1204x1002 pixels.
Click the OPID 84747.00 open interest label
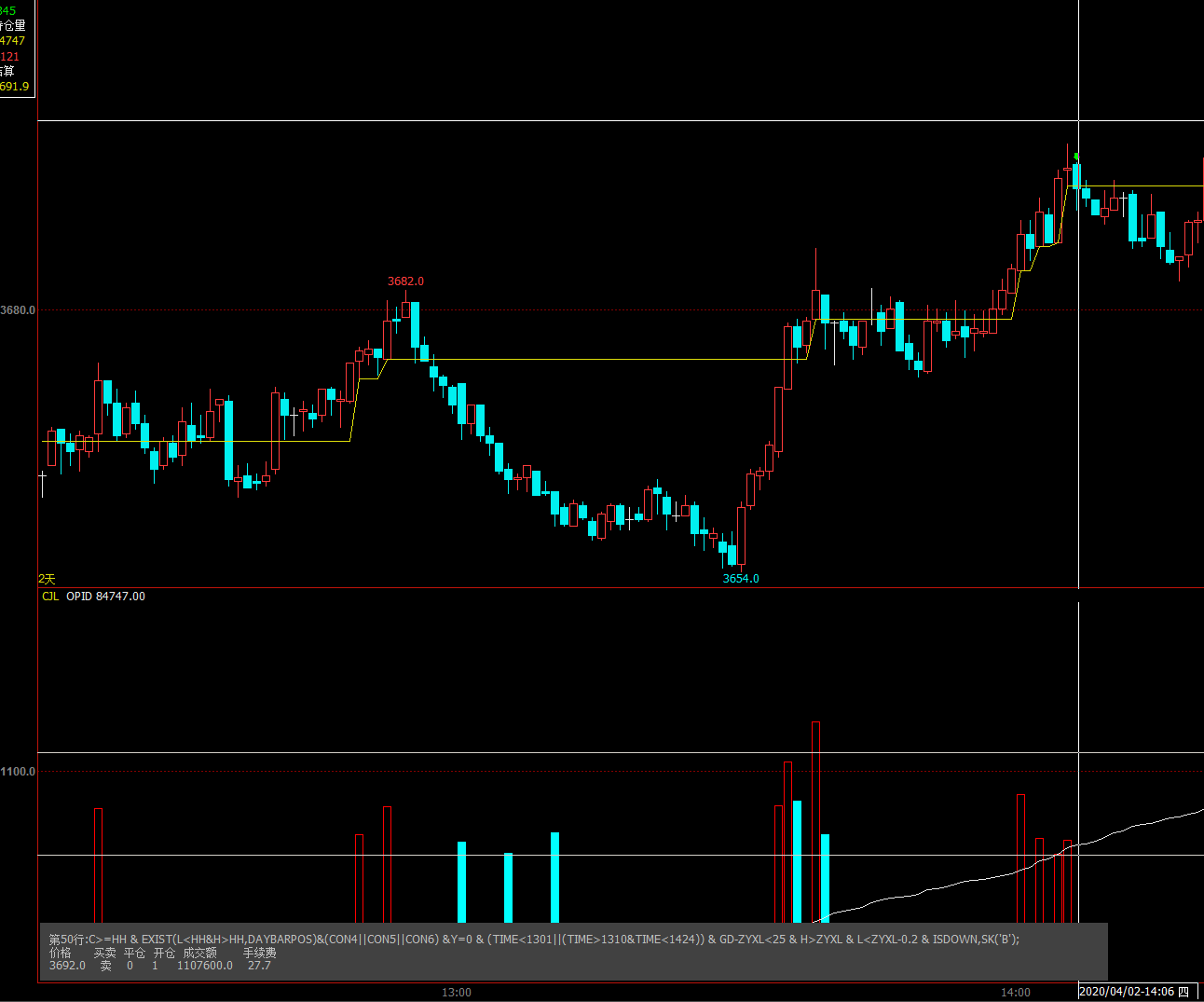tap(105, 597)
